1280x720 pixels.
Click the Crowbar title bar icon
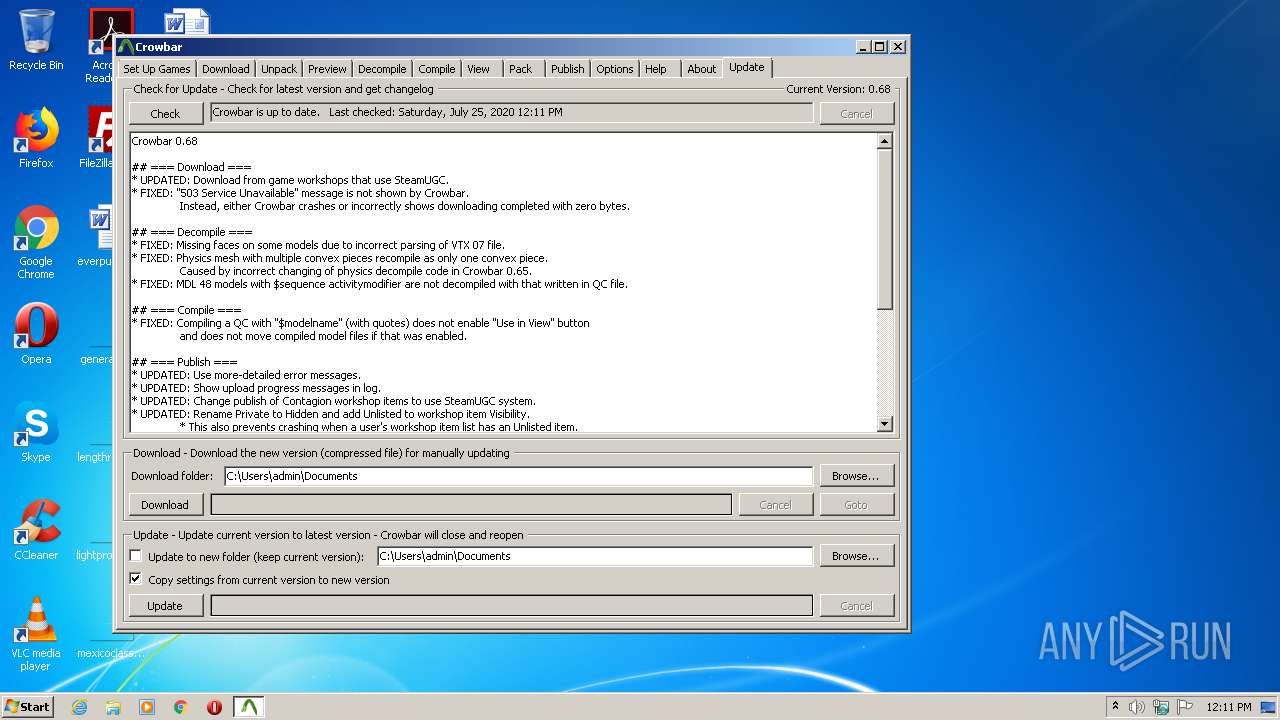coord(125,46)
